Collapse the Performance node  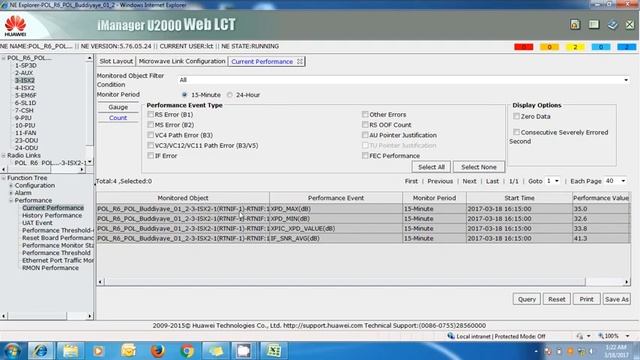point(11,200)
